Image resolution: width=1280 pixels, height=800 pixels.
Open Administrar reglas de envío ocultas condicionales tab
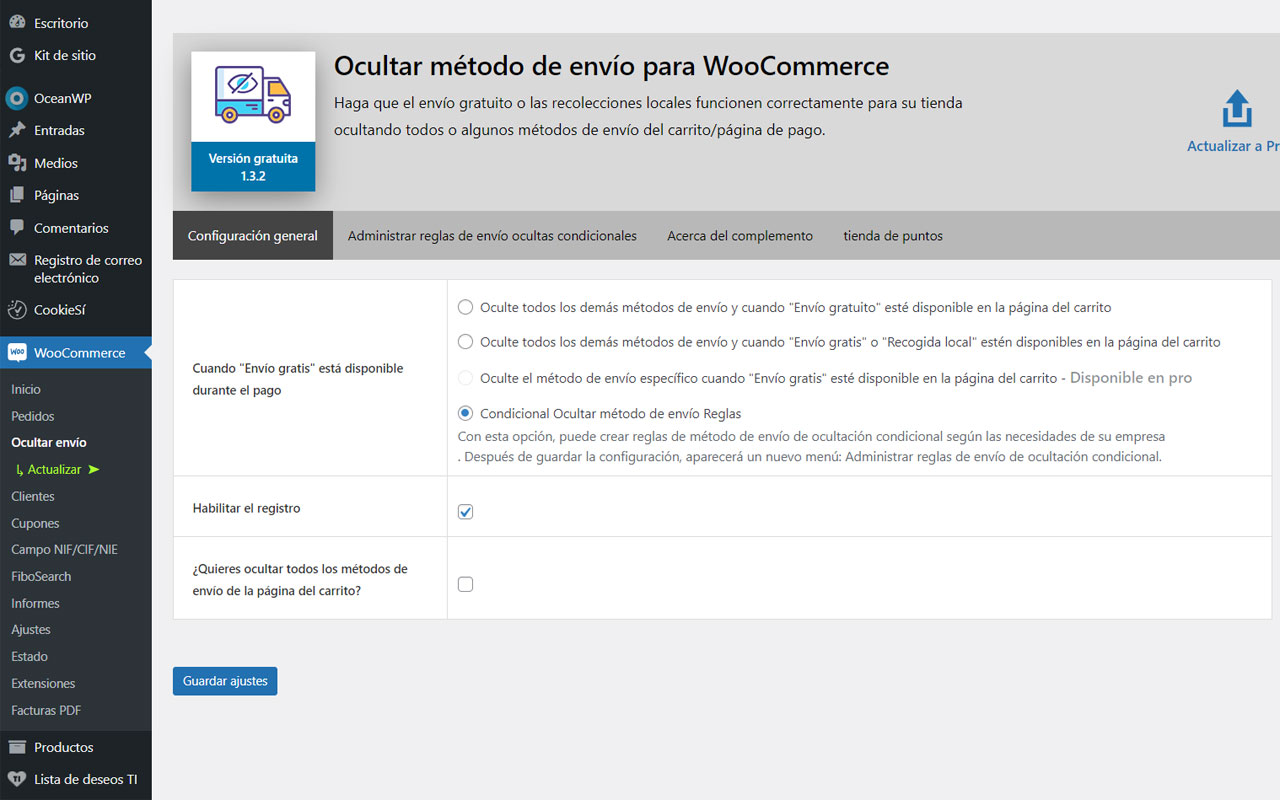(492, 236)
